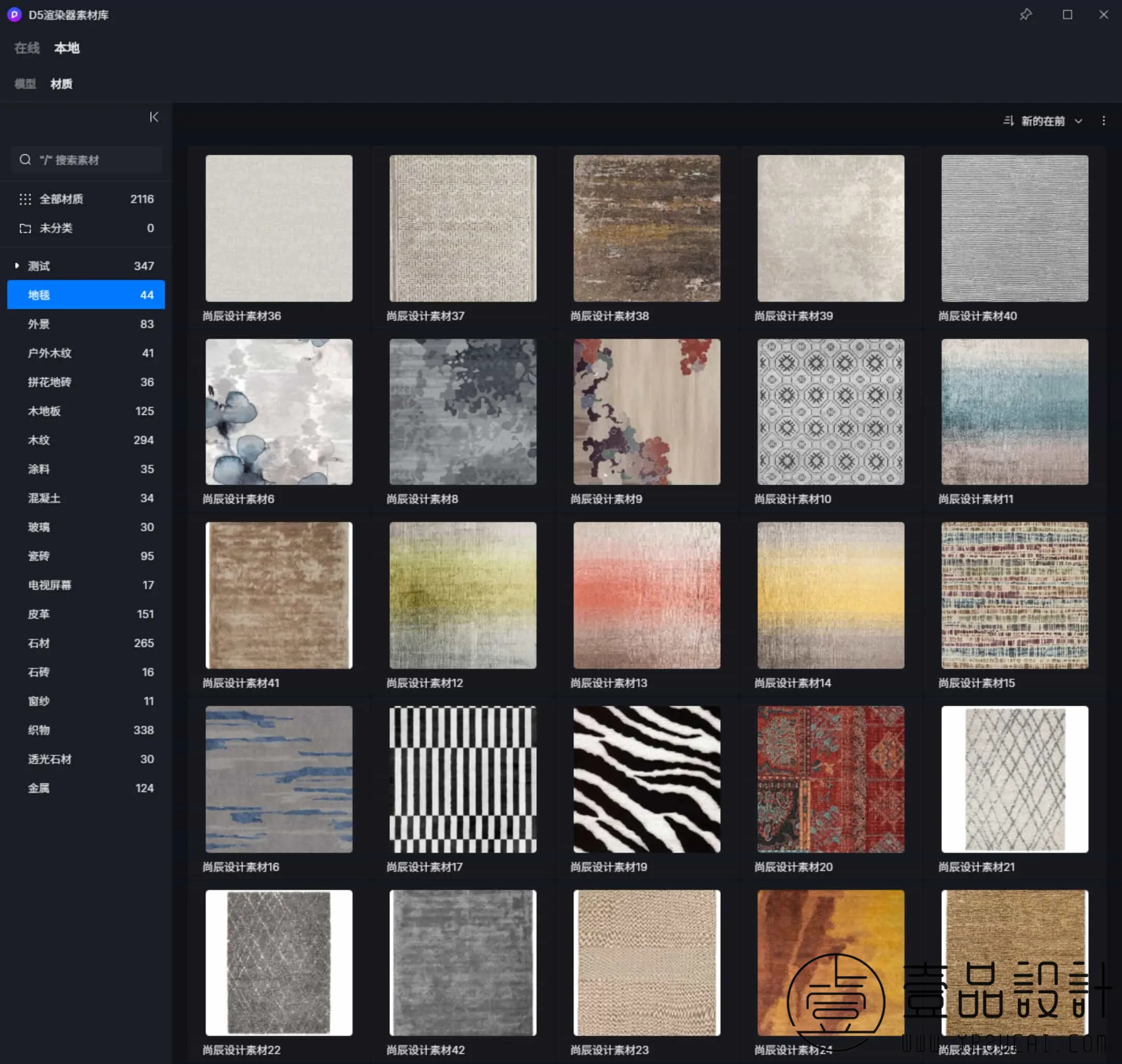Screen dimensions: 1122x1064
Task: Click the D5 app logo icon
Action: click(14, 14)
